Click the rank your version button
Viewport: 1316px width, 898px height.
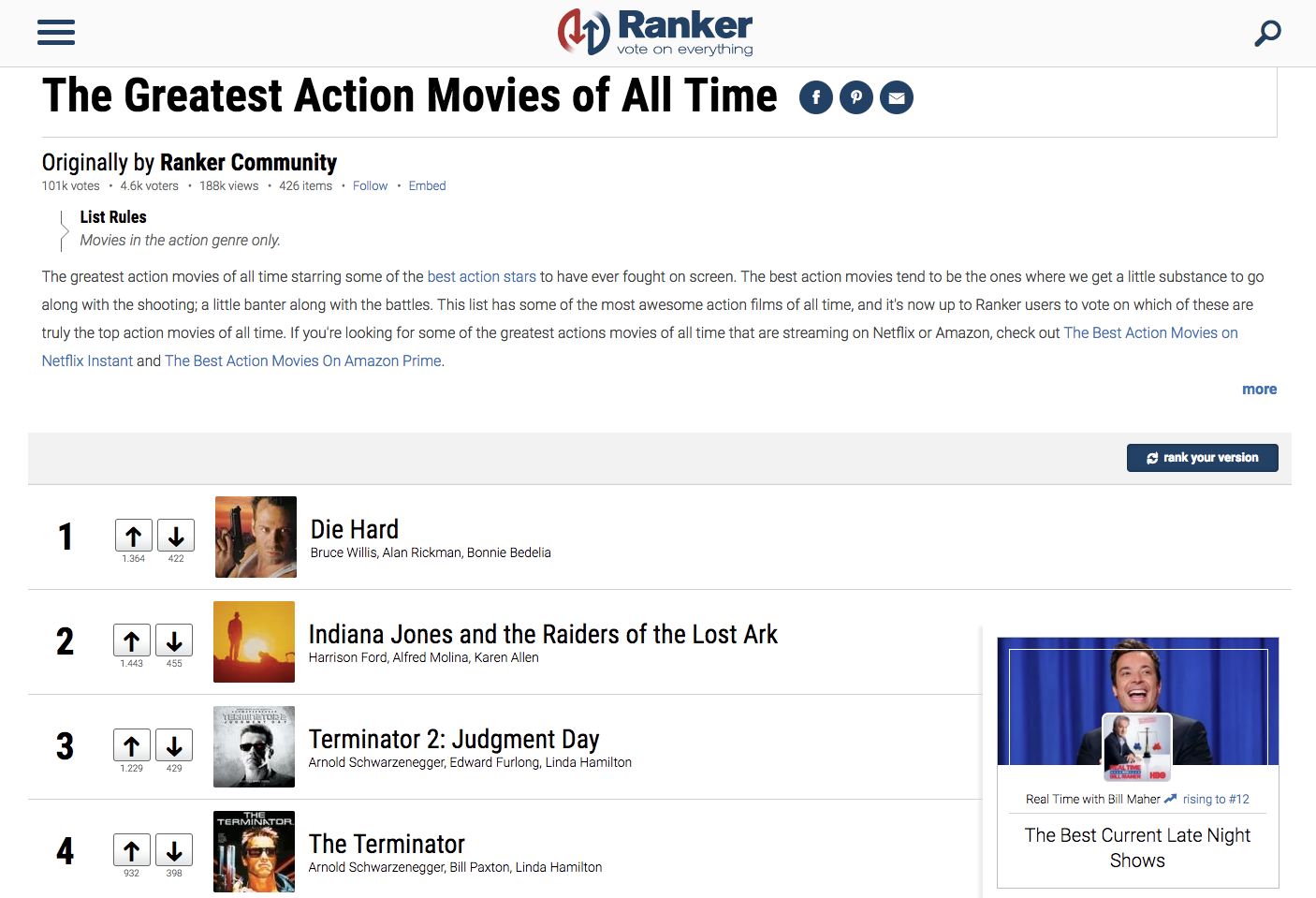click(x=1202, y=458)
